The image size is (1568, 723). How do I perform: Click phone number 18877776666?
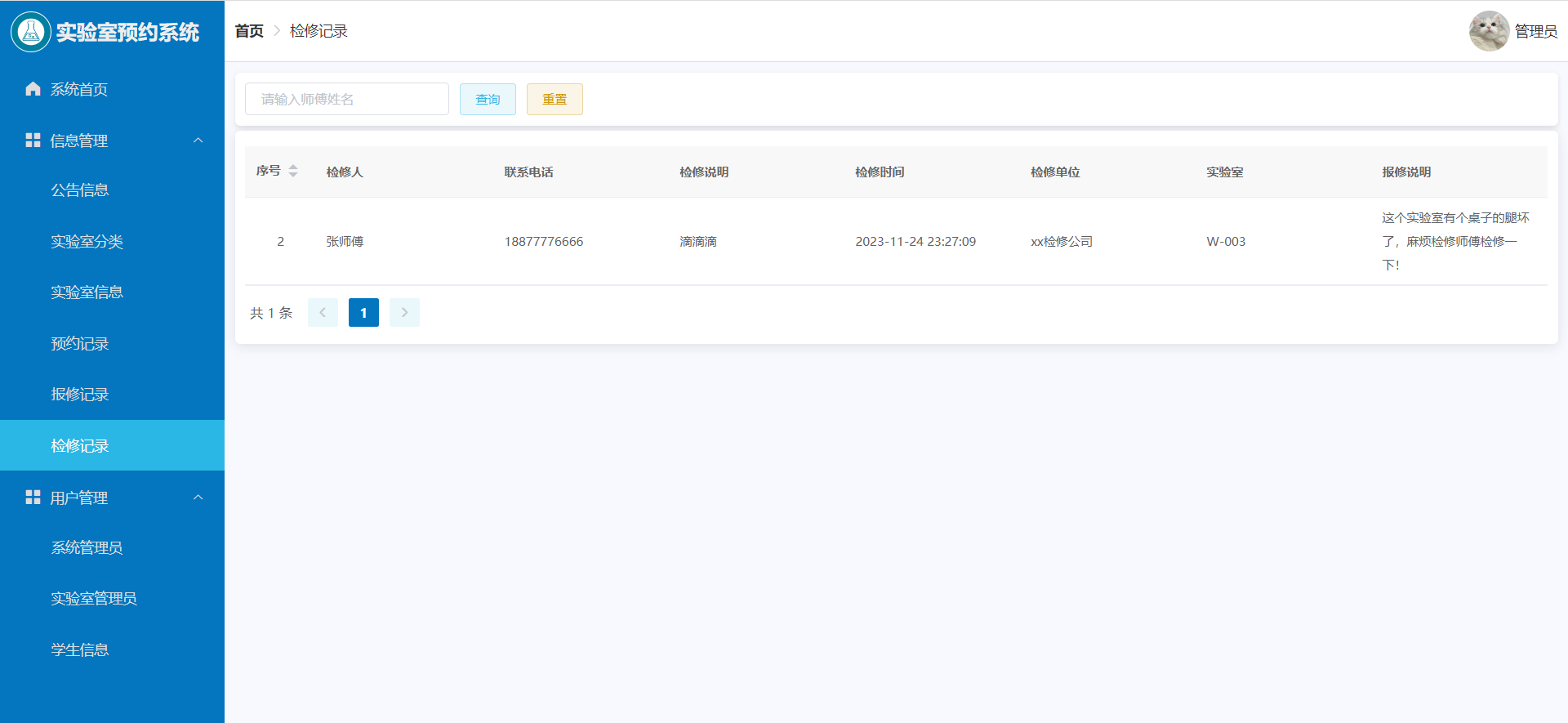coord(544,241)
